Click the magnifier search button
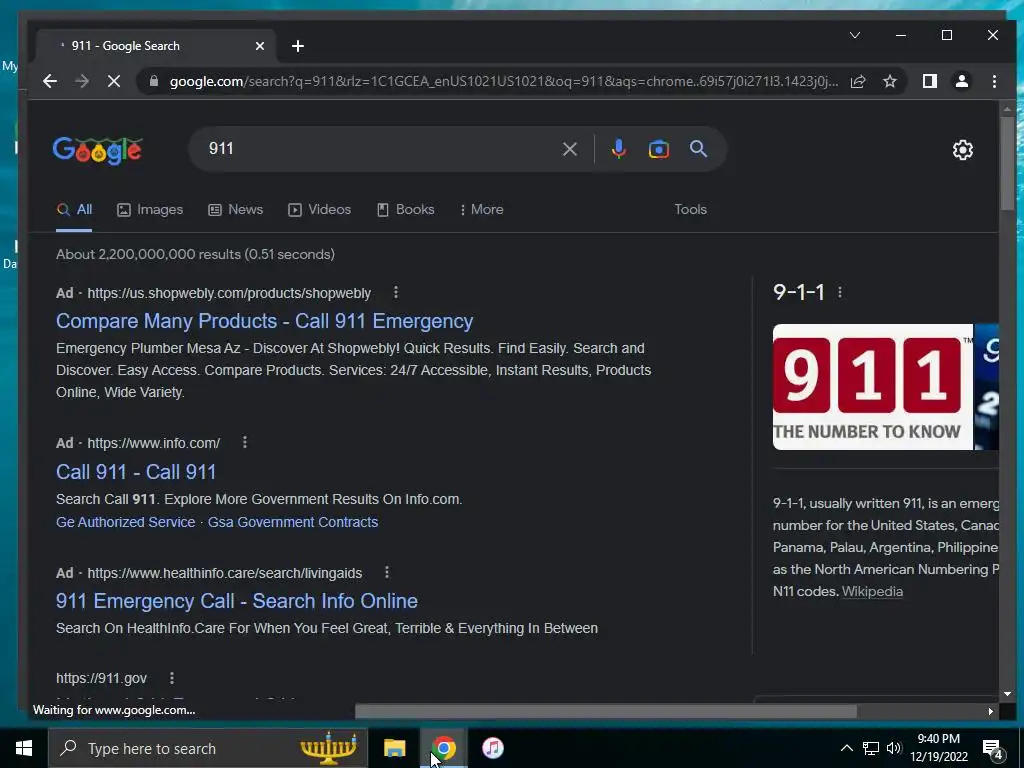 698,149
